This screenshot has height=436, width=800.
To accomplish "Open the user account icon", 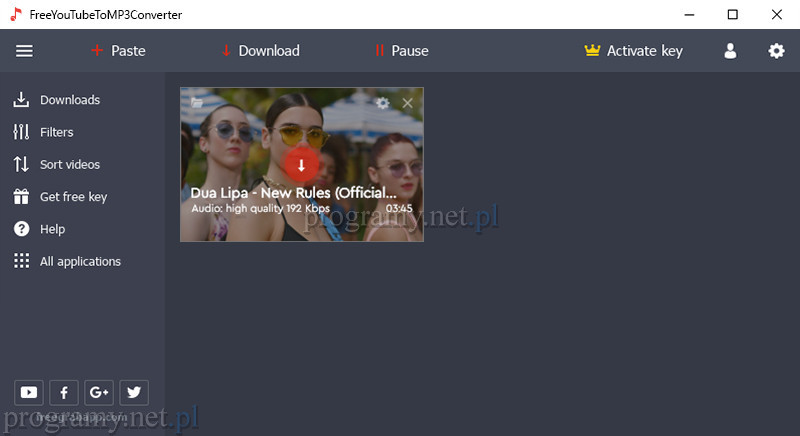I will [x=730, y=51].
